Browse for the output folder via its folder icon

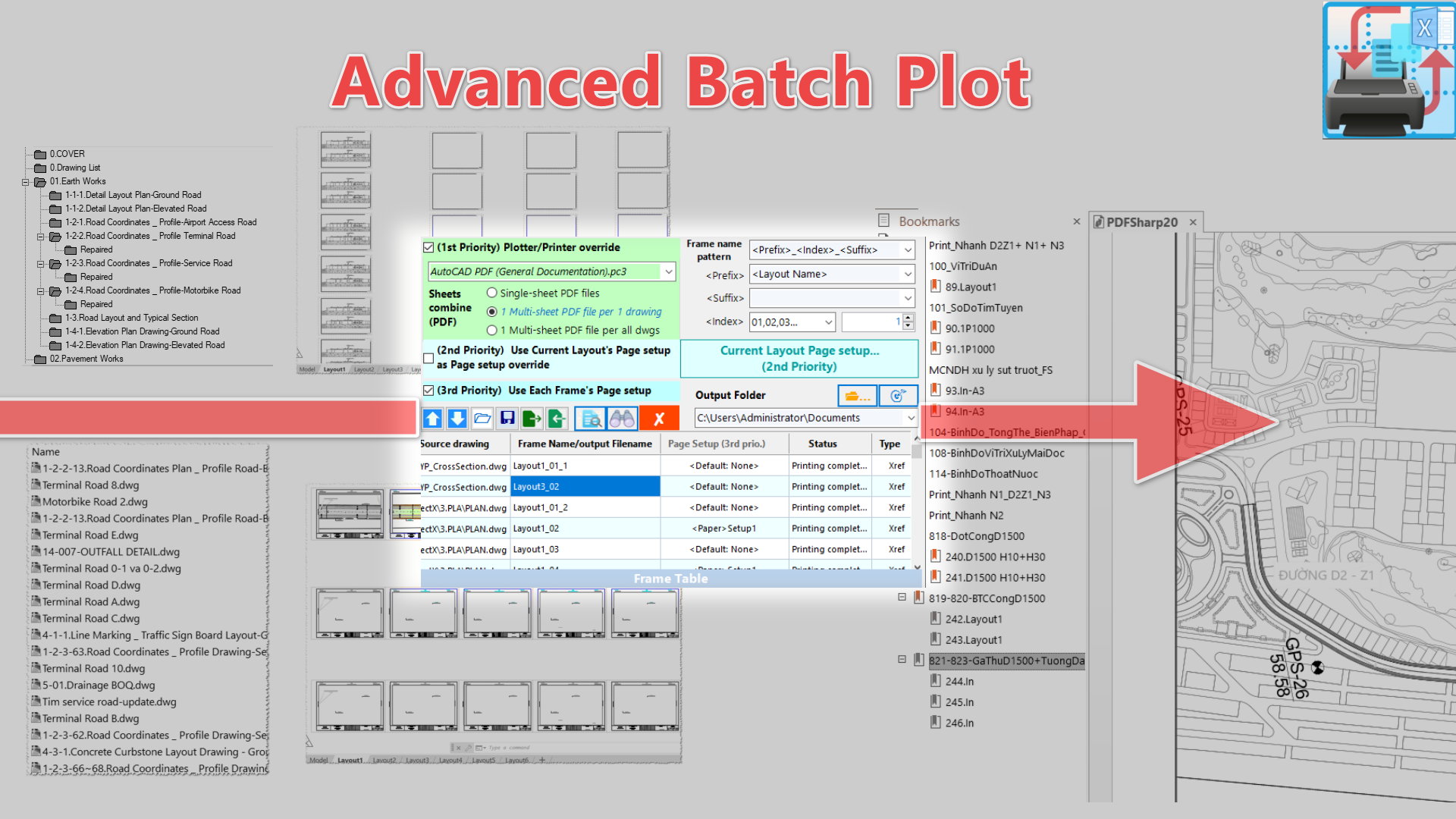[857, 396]
